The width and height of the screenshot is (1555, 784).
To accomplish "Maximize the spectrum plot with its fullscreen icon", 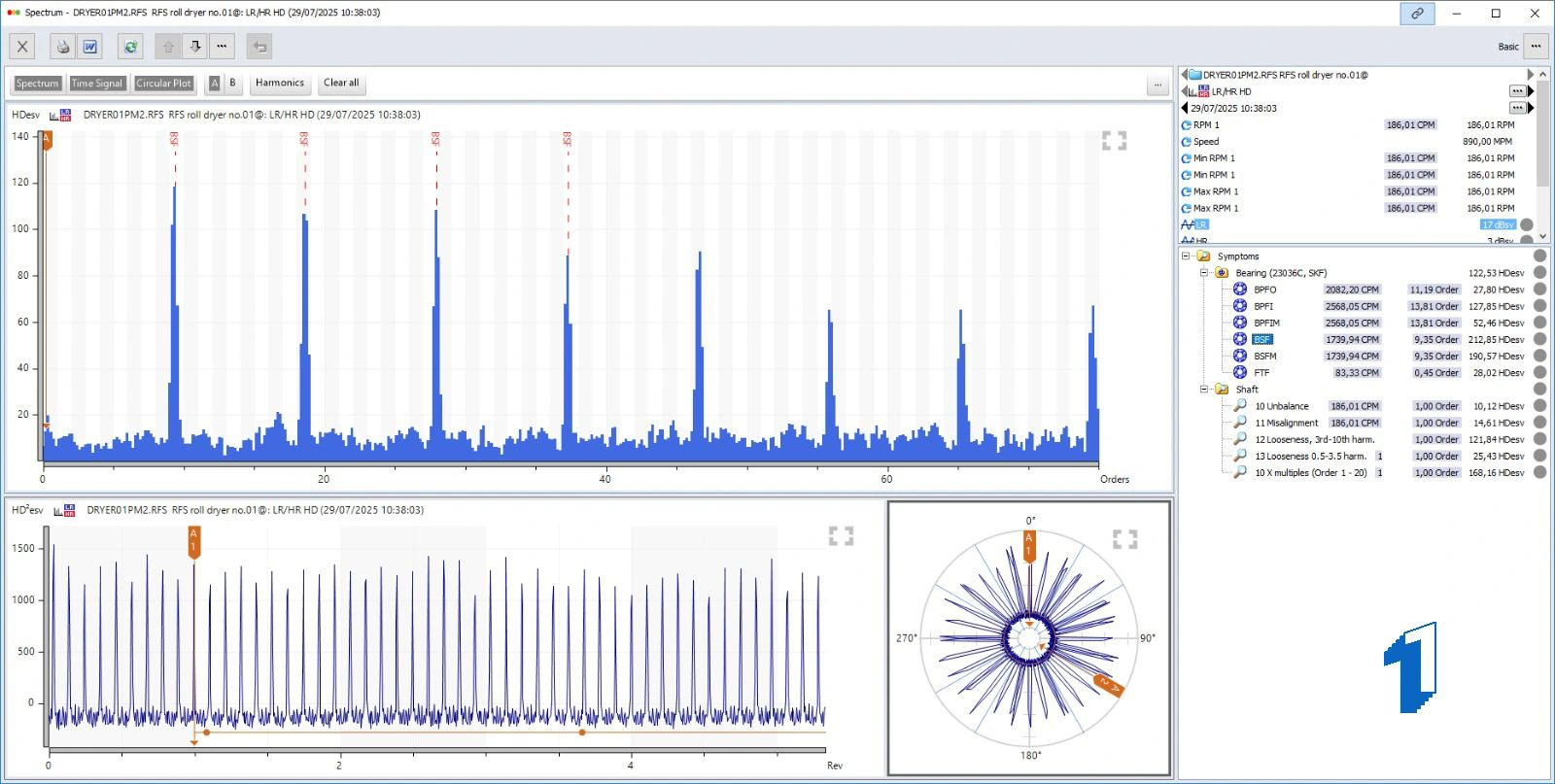I will (1114, 141).
